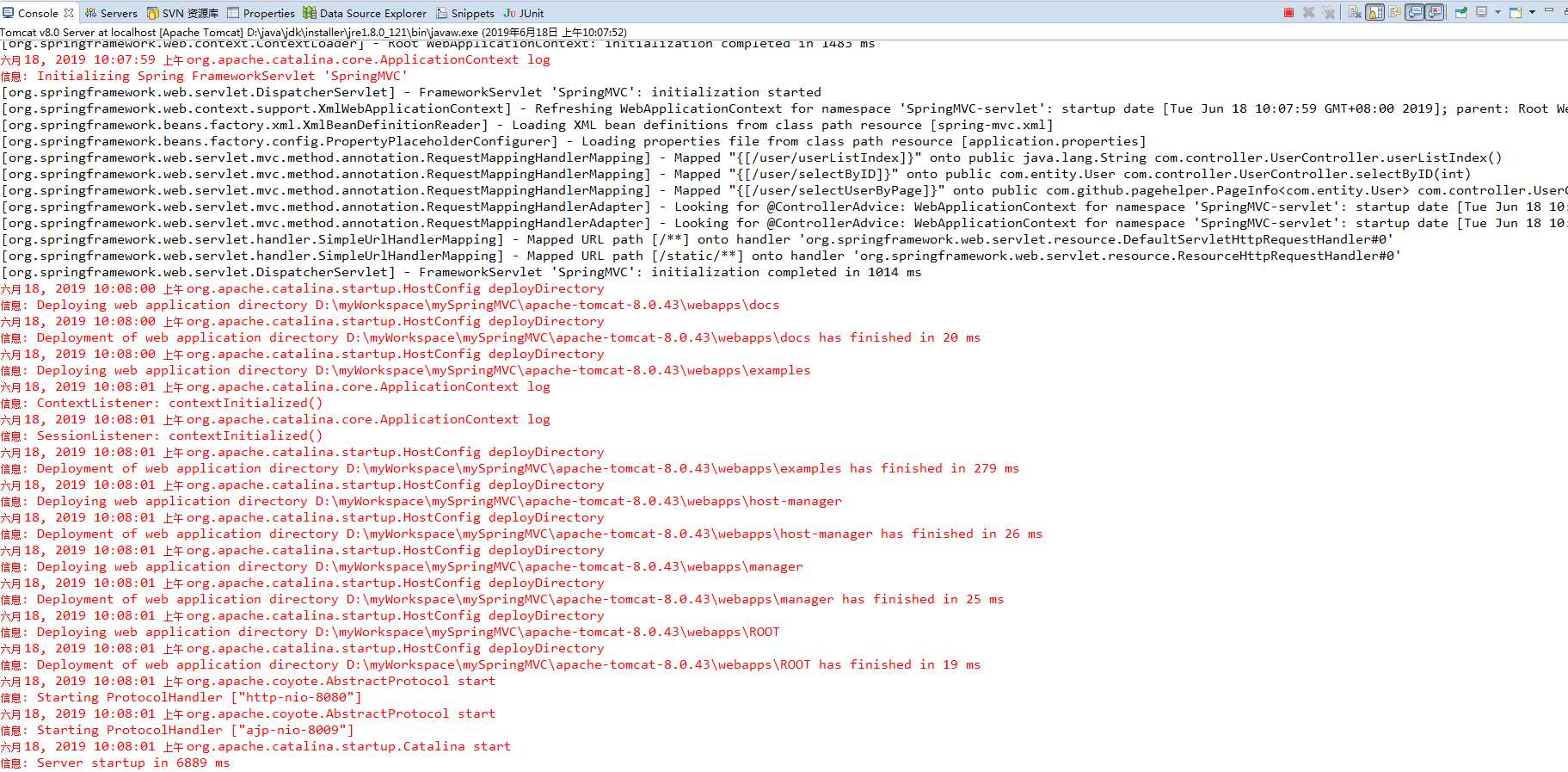Click Remove All Terminated Launches double-X icon
Screen dimensions: 1568x772
1329,12
